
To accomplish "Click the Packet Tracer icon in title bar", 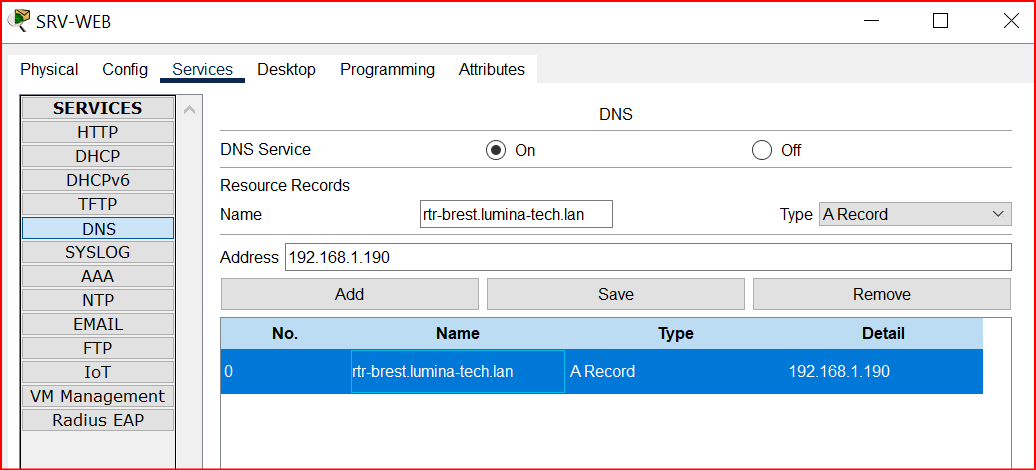I will (18, 20).
